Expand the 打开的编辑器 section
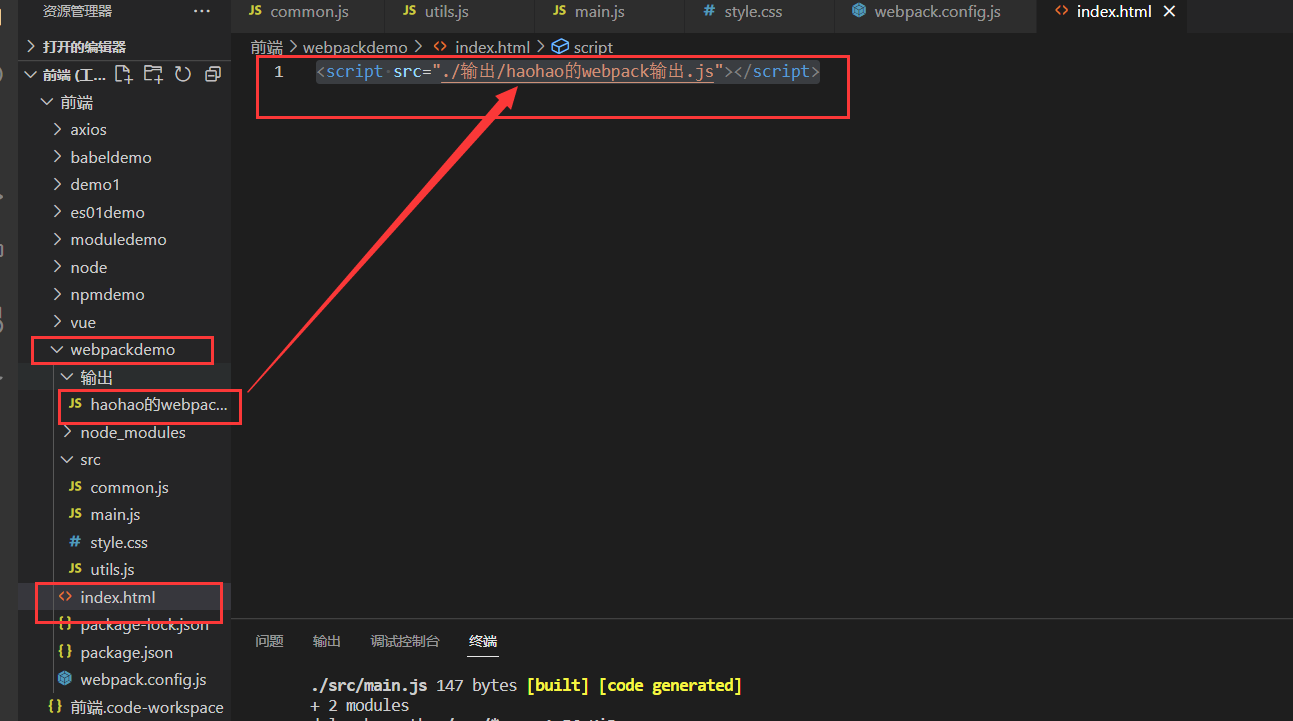Image resolution: width=1293 pixels, height=721 pixels. click(x=84, y=47)
